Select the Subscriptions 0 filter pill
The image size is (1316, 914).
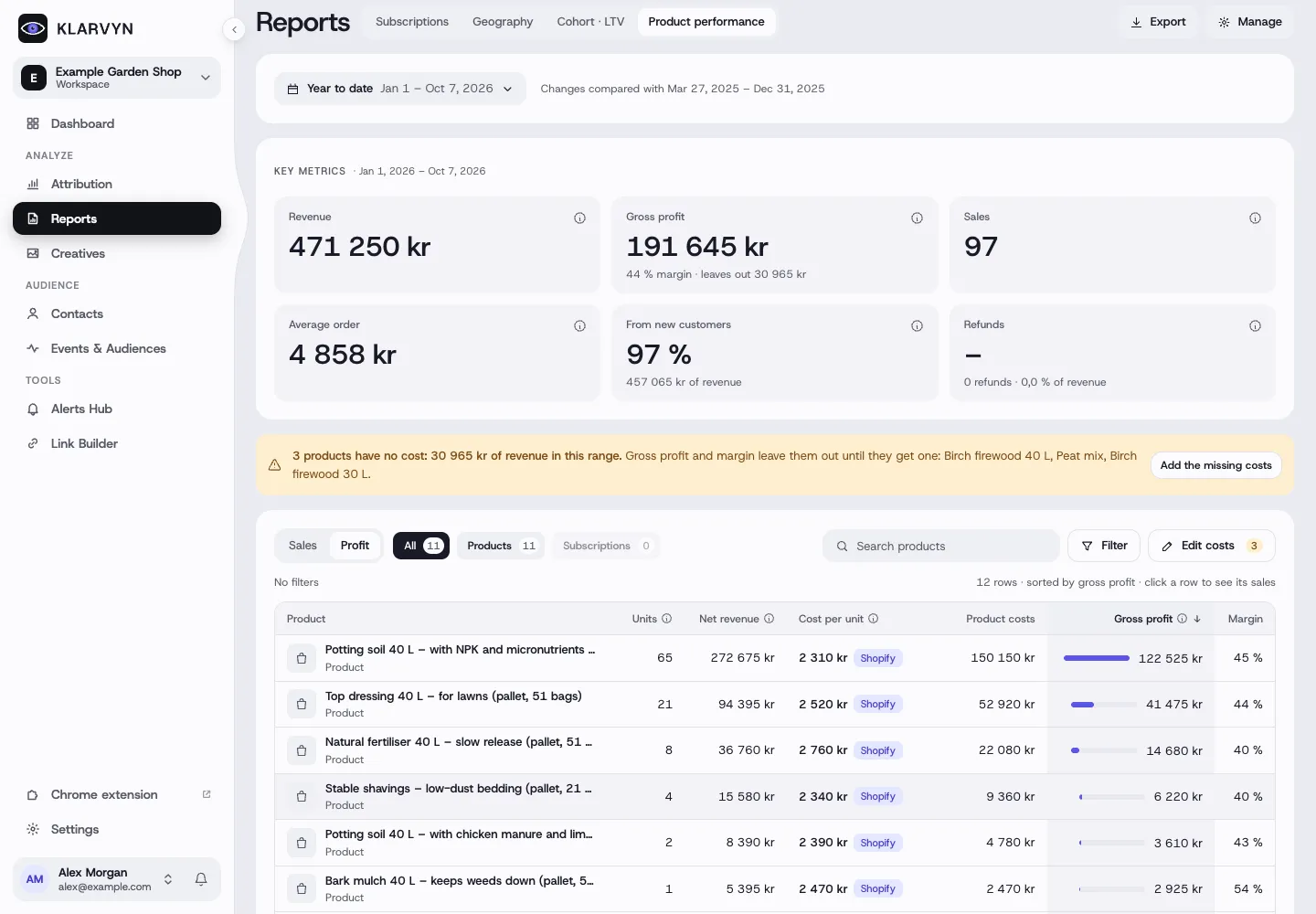click(606, 546)
